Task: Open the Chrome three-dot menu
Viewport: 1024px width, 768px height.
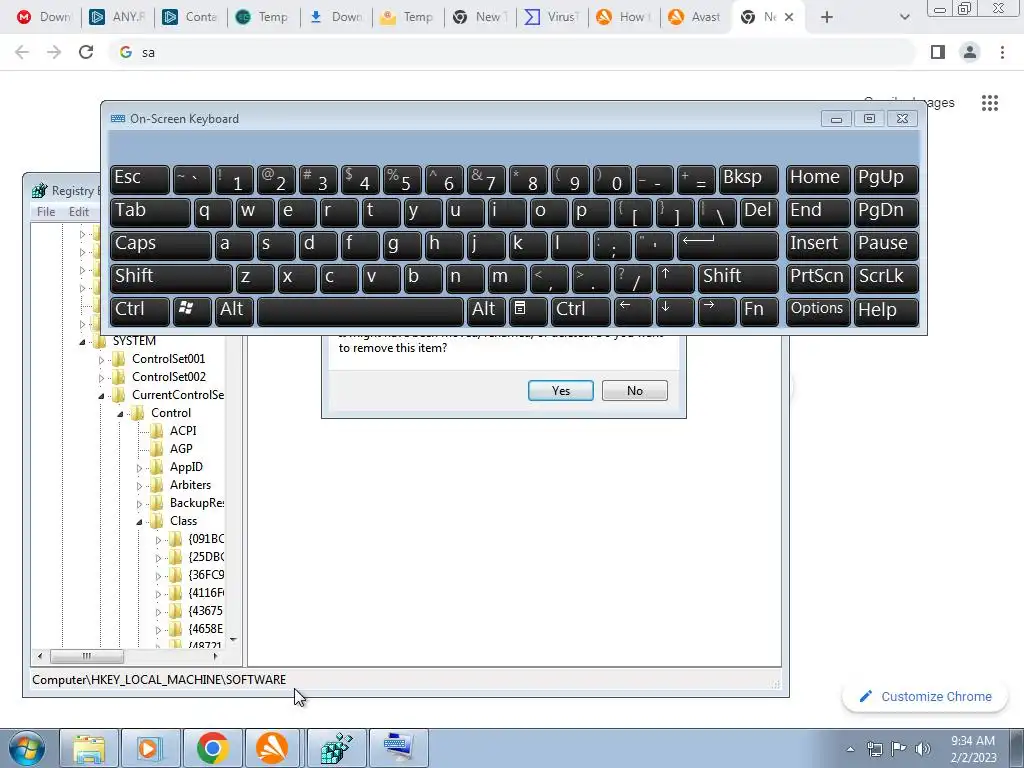Action: point(1002,52)
